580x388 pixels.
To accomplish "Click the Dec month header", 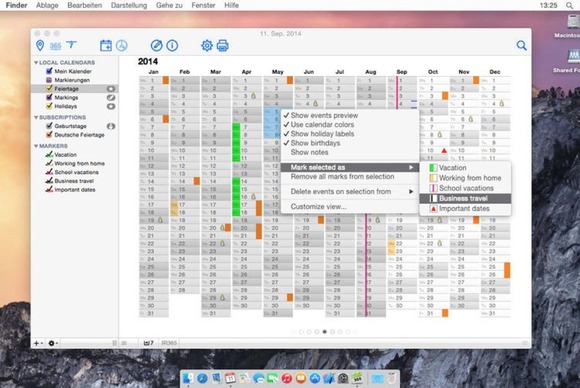I will 495,72.
